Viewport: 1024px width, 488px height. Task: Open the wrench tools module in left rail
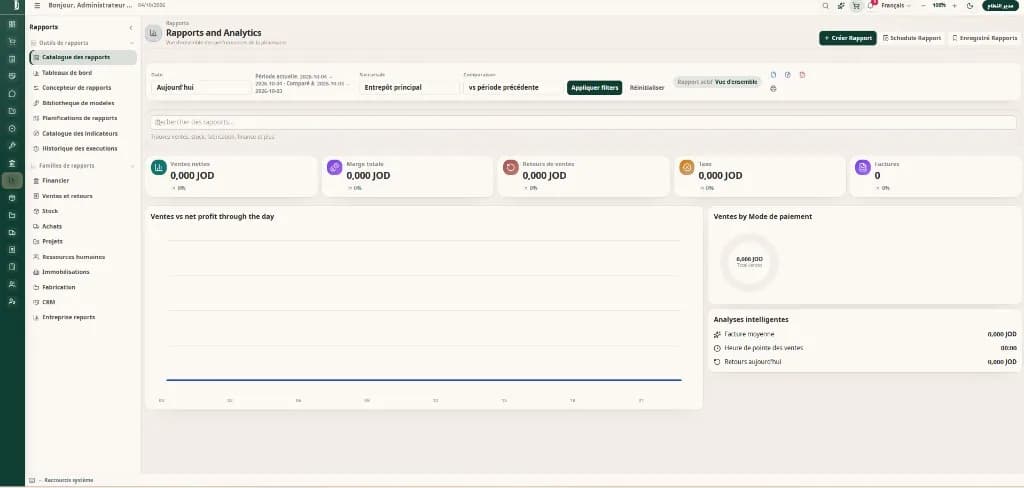(12, 145)
